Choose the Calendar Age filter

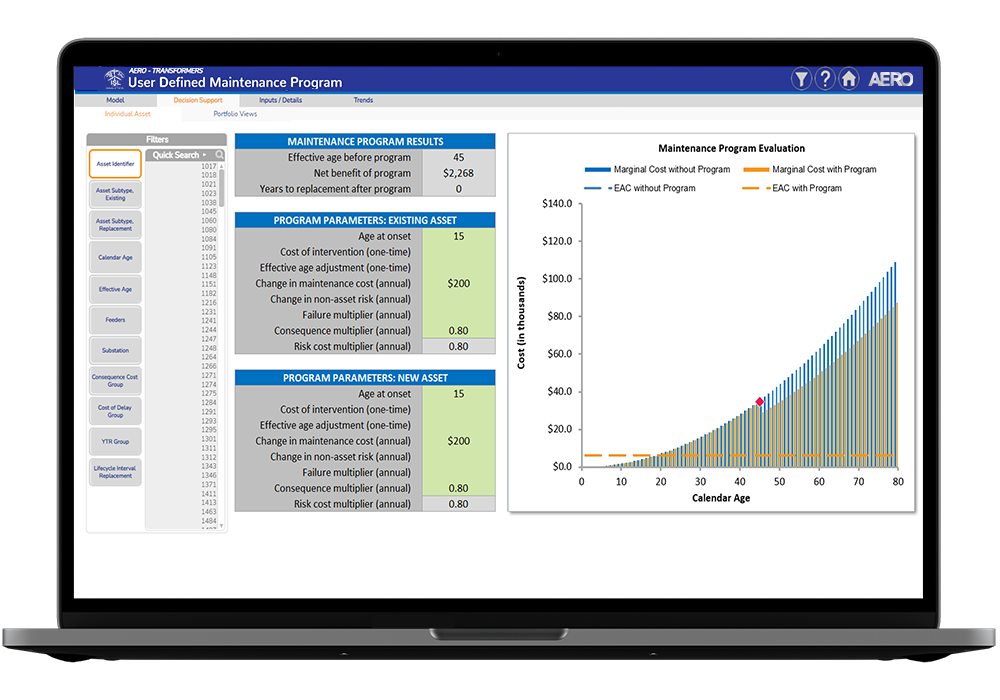(115, 258)
